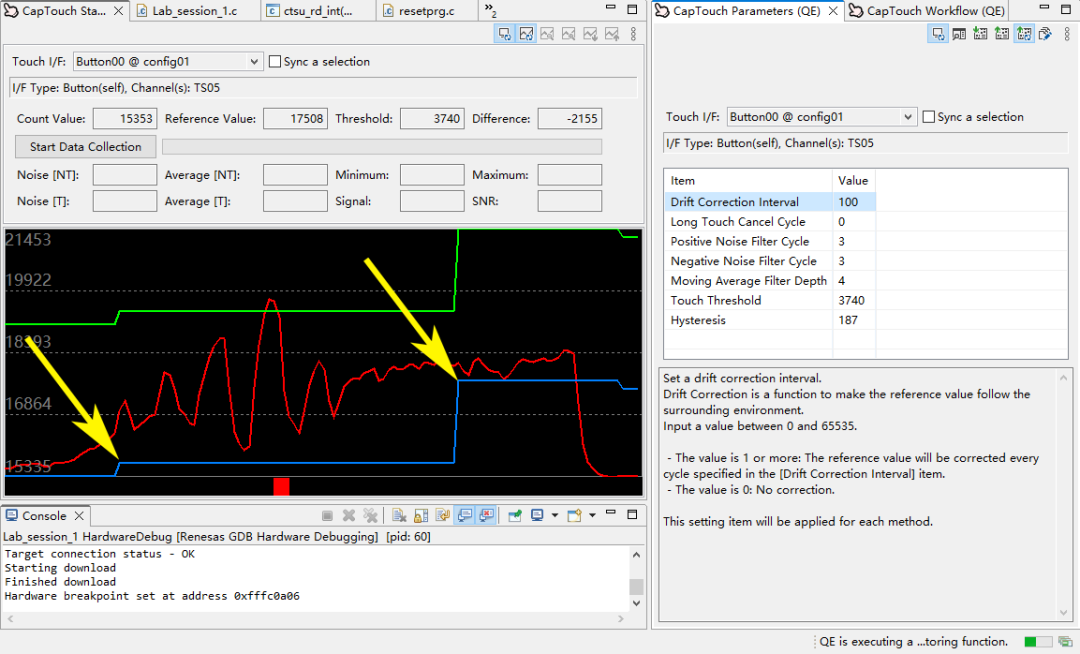Click the graph view icon in Status toolbar
The image size is (1080, 654).
[x=526, y=34]
